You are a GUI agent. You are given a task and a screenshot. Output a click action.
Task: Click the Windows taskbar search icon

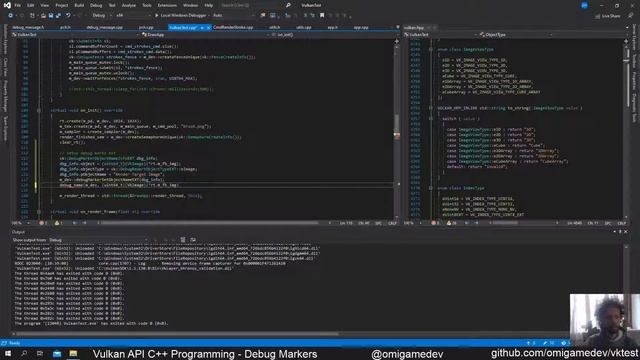pos(24,353)
